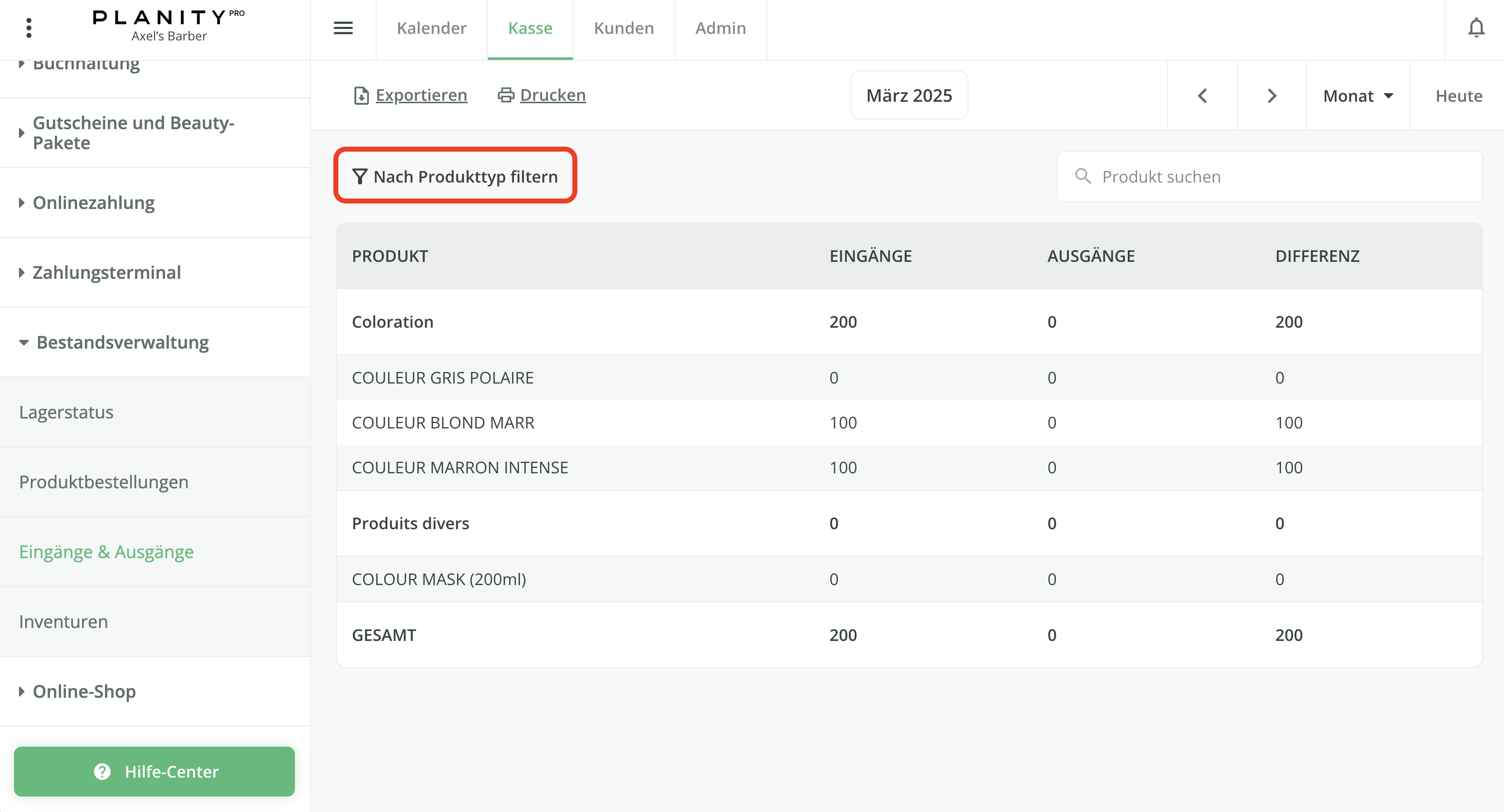
Task: Open Lagerstatus in sidebar
Action: (66, 412)
